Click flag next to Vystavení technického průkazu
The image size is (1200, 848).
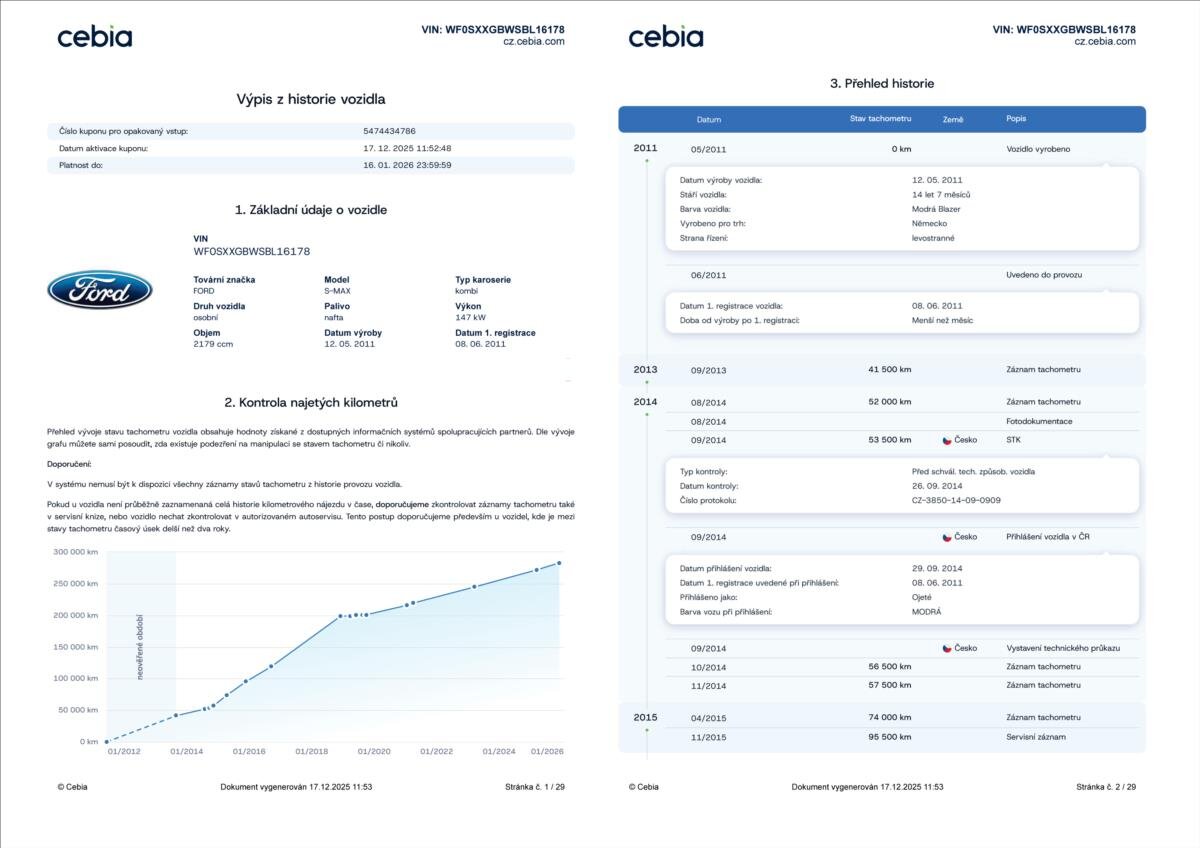tap(947, 648)
